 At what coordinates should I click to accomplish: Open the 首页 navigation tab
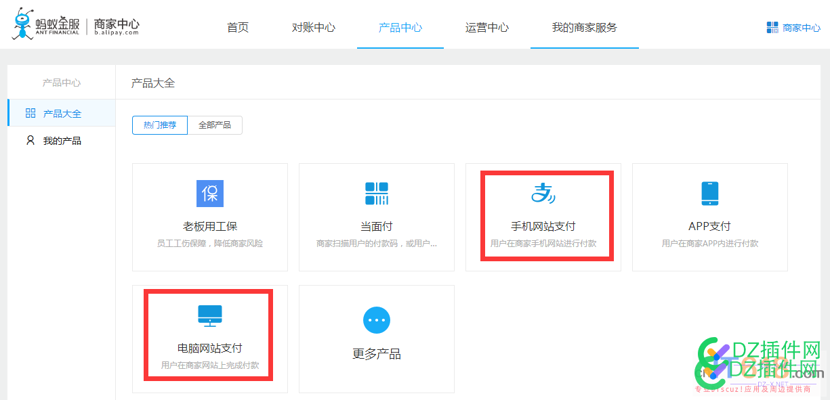pos(238,28)
